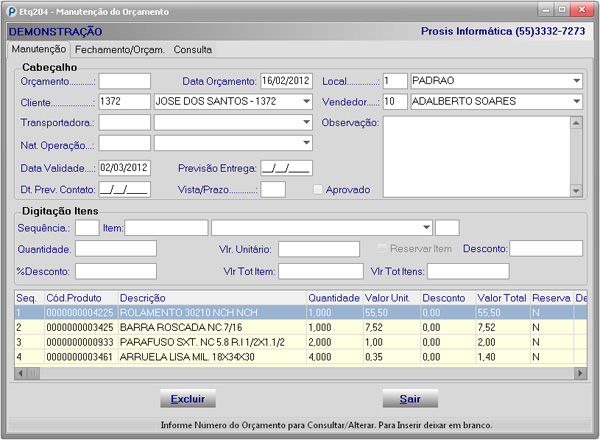This screenshot has height=440, width=600.
Task: Select row ARRUELA LISA MIL. 18X34X30
Action: coord(300,357)
